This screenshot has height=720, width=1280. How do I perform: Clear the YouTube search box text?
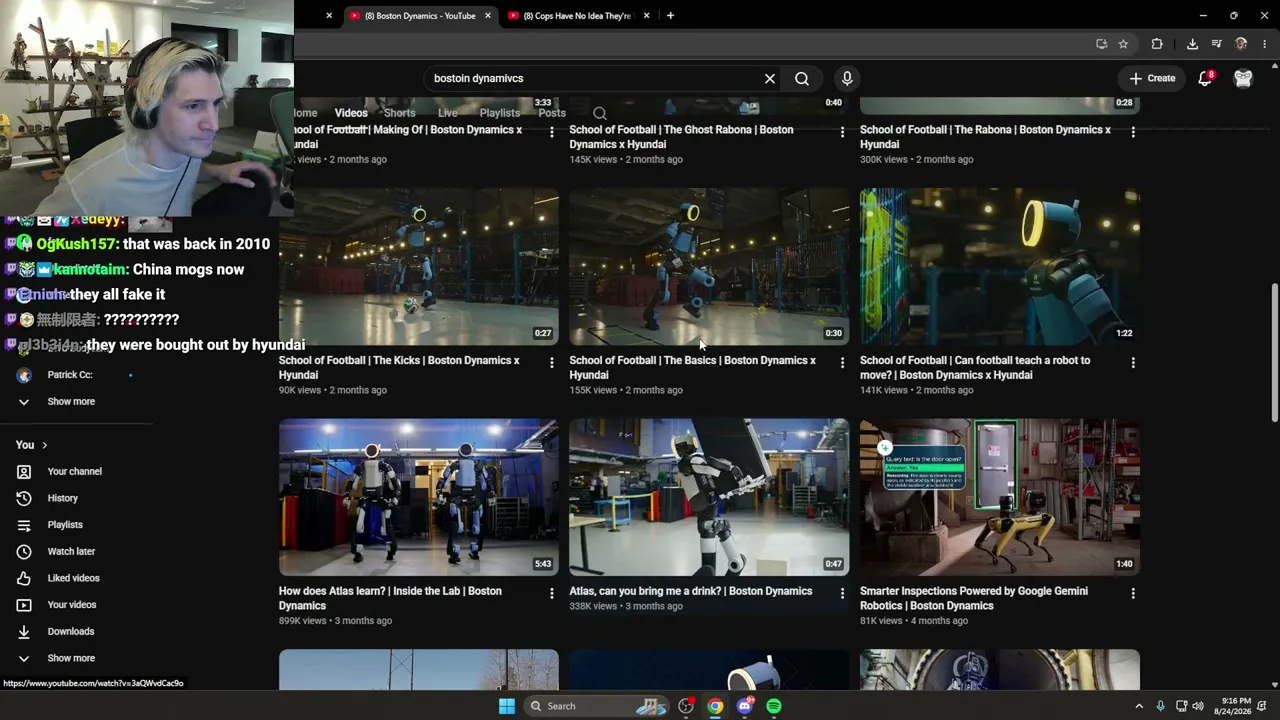[770, 78]
